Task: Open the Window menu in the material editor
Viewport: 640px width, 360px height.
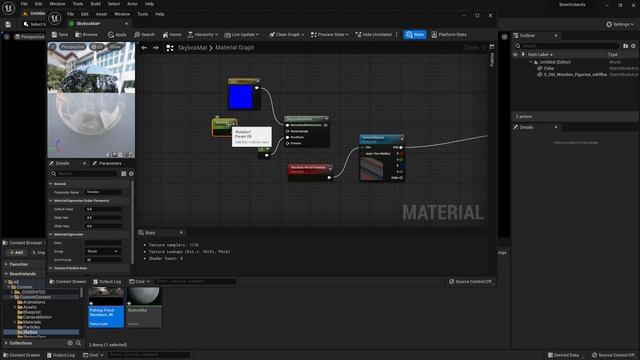Action: (122, 14)
